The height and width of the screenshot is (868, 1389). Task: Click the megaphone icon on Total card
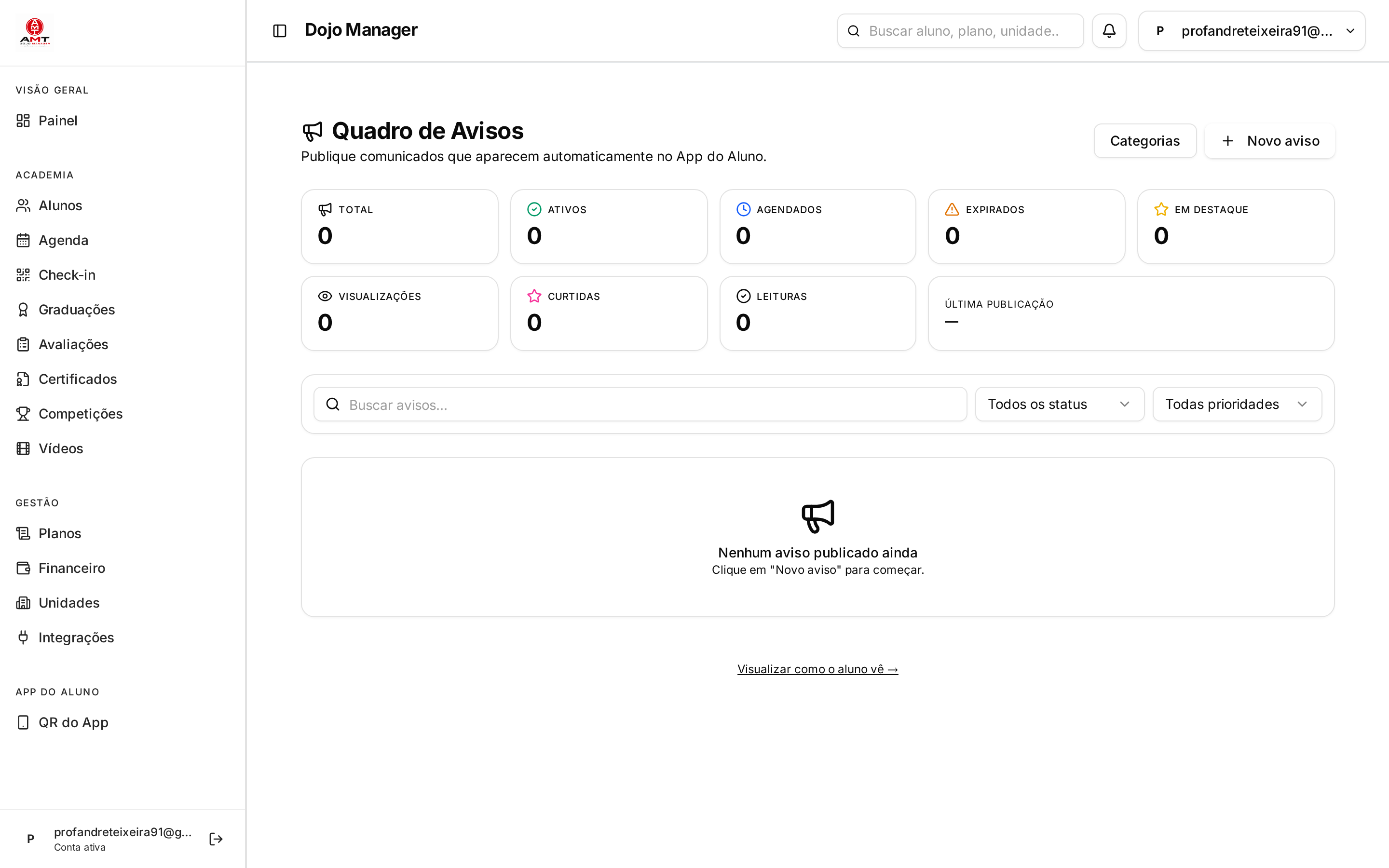[x=325, y=210]
